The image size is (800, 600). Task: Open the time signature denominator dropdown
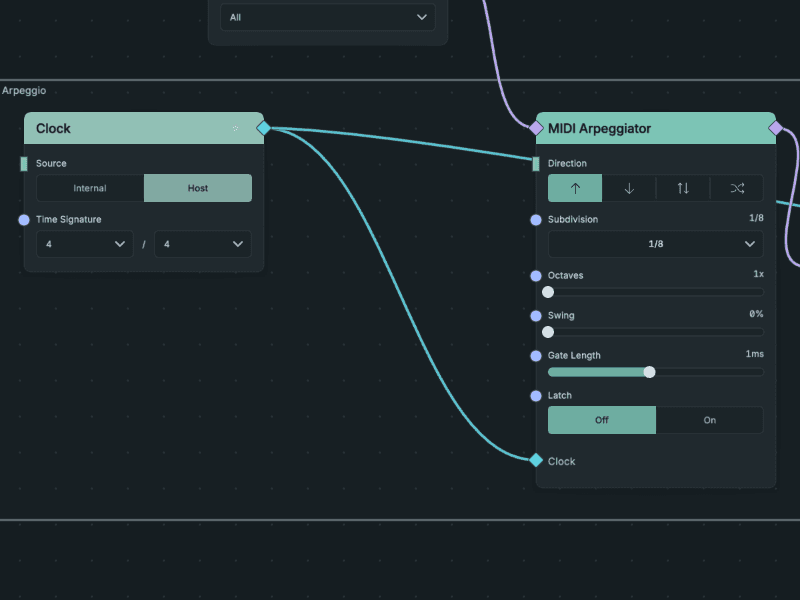pos(203,244)
